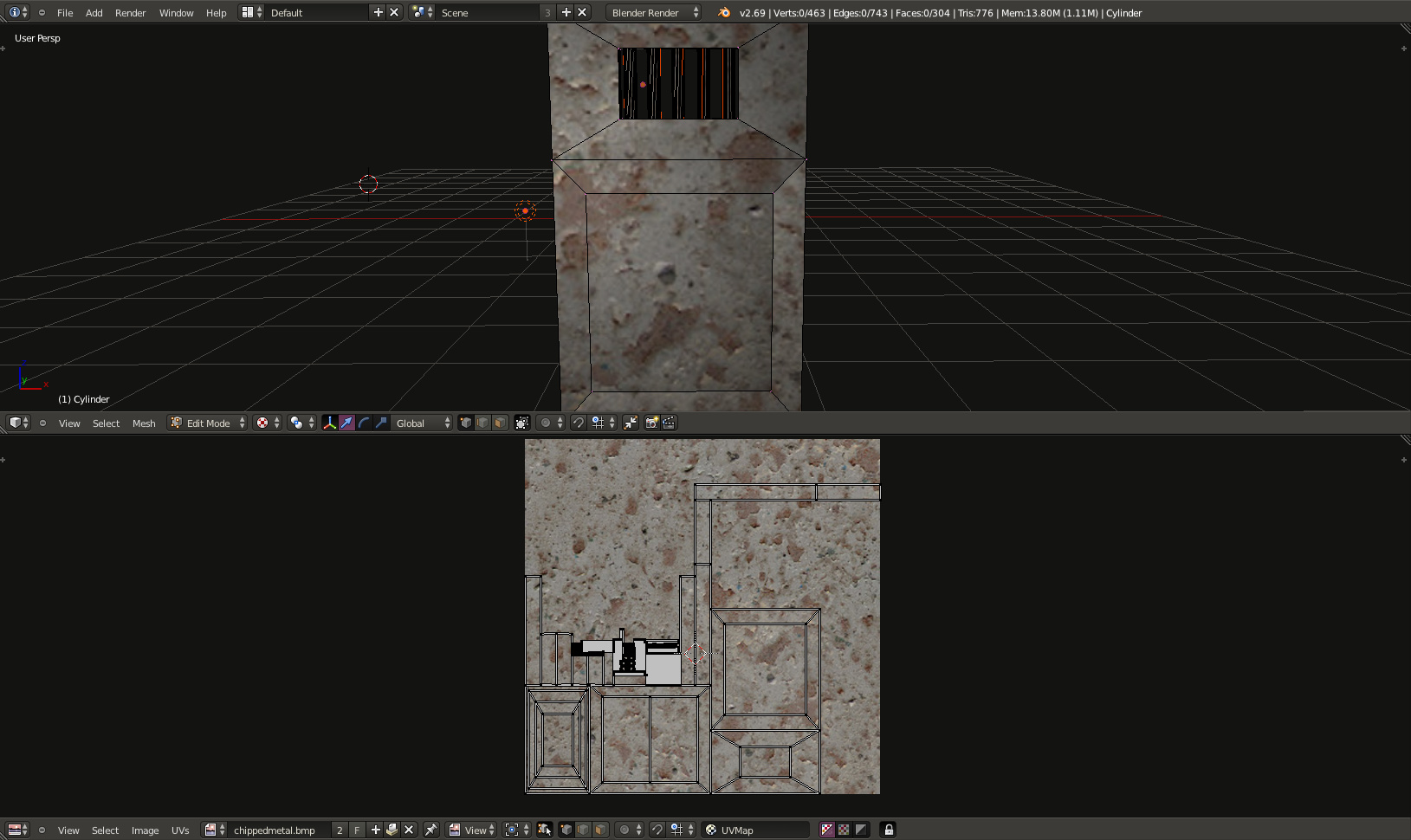Toggle snap magnet in UV editor
This screenshot has height=840, width=1411.
tap(657, 830)
